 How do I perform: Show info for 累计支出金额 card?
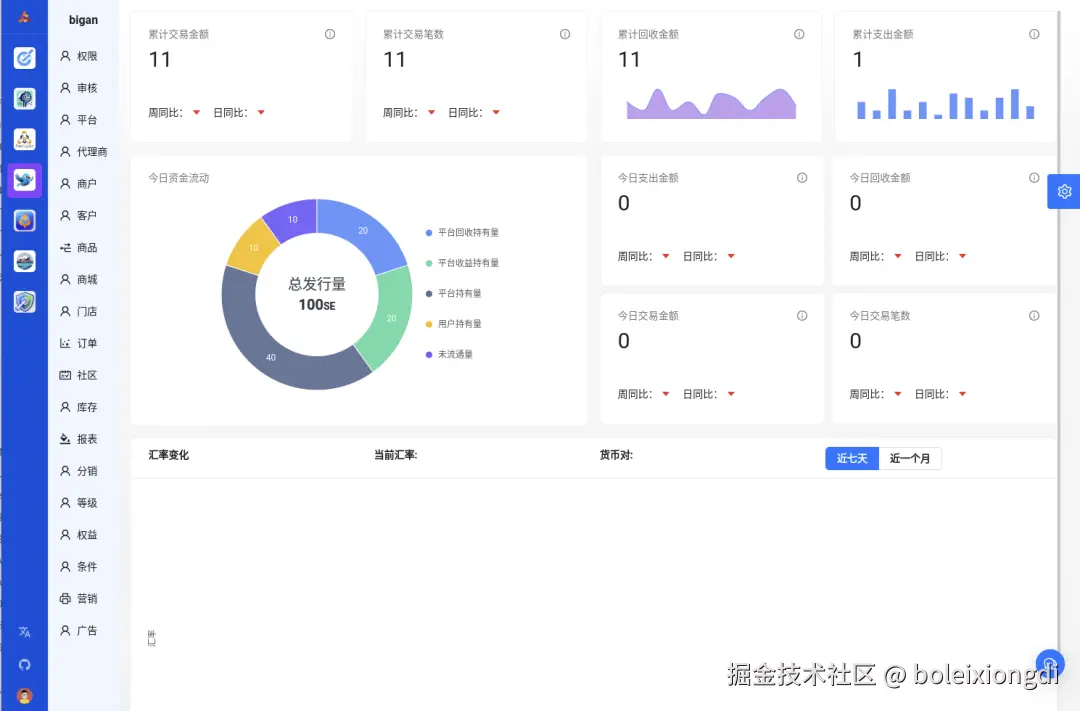1034,34
